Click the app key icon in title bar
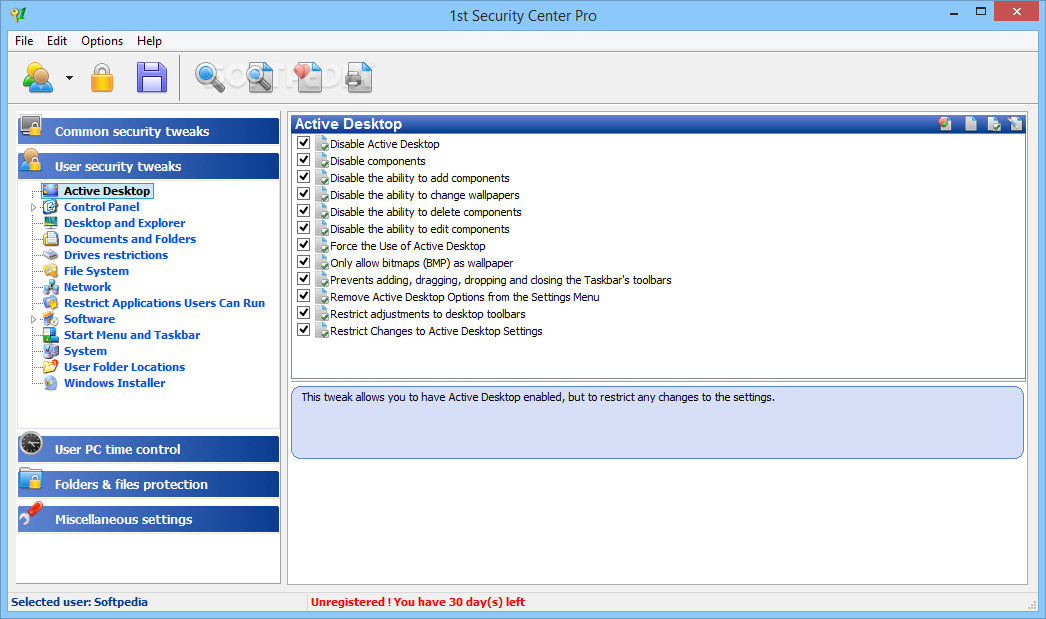The image size is (1046, 619). pyautogui.click(x=18, y=13)
